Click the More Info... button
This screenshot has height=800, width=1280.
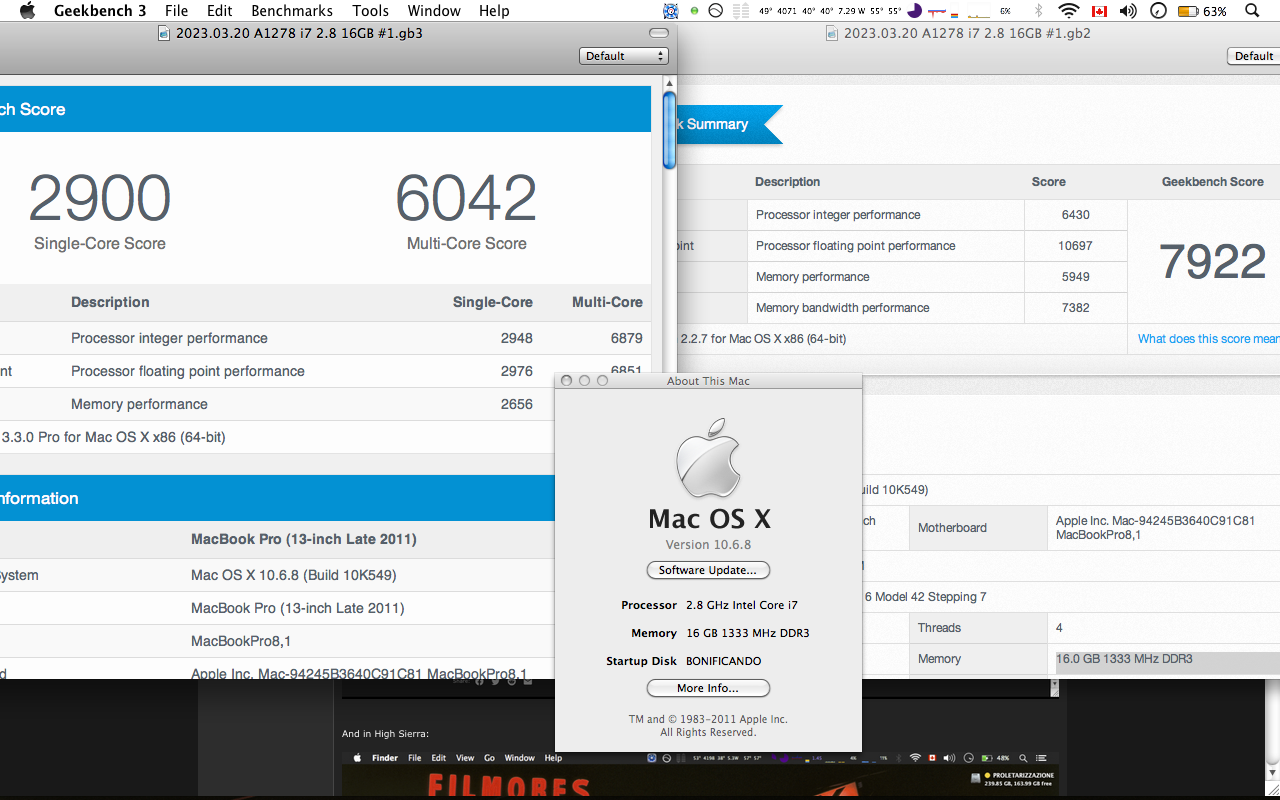pos(708,688)
